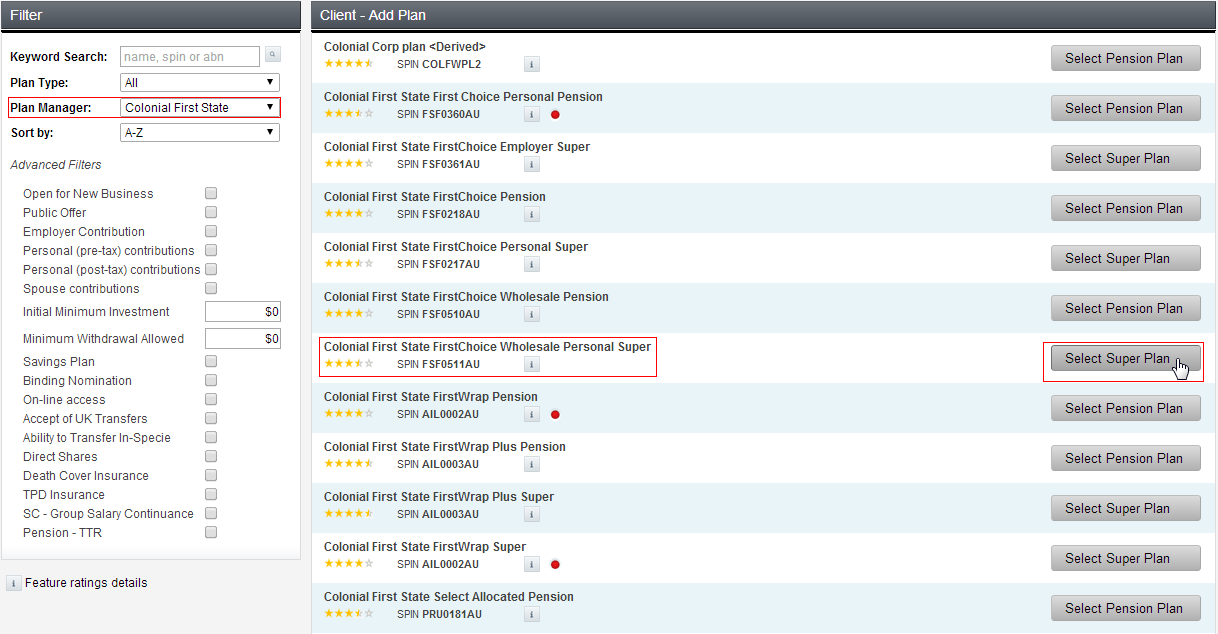Open info icon for SPIN FSF0360AU
Screen dimensions: 1218x634
pos(532,114)
